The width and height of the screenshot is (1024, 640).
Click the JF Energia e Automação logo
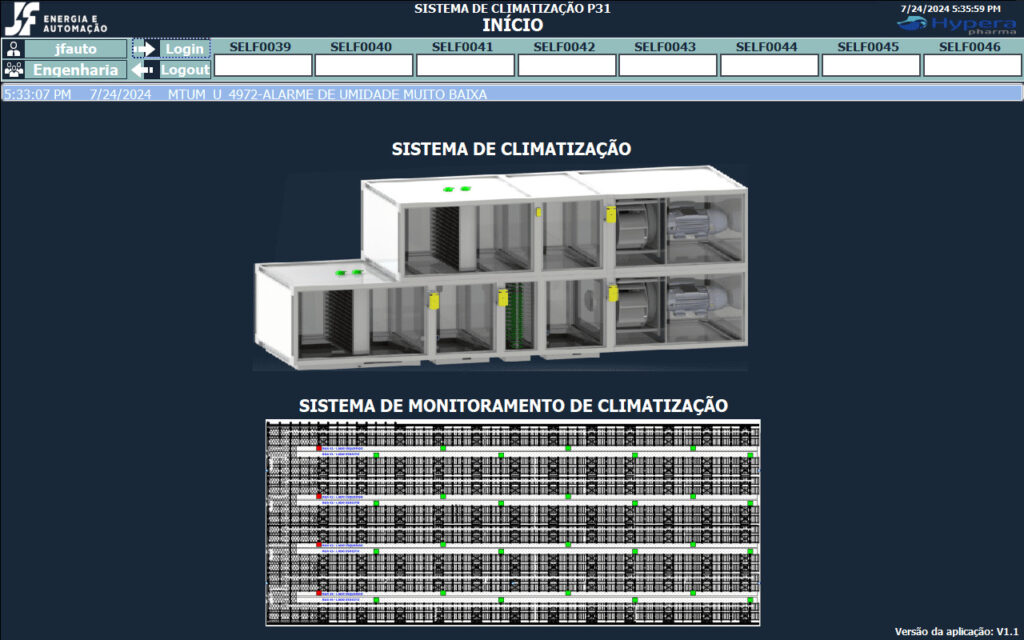(56, 19)
